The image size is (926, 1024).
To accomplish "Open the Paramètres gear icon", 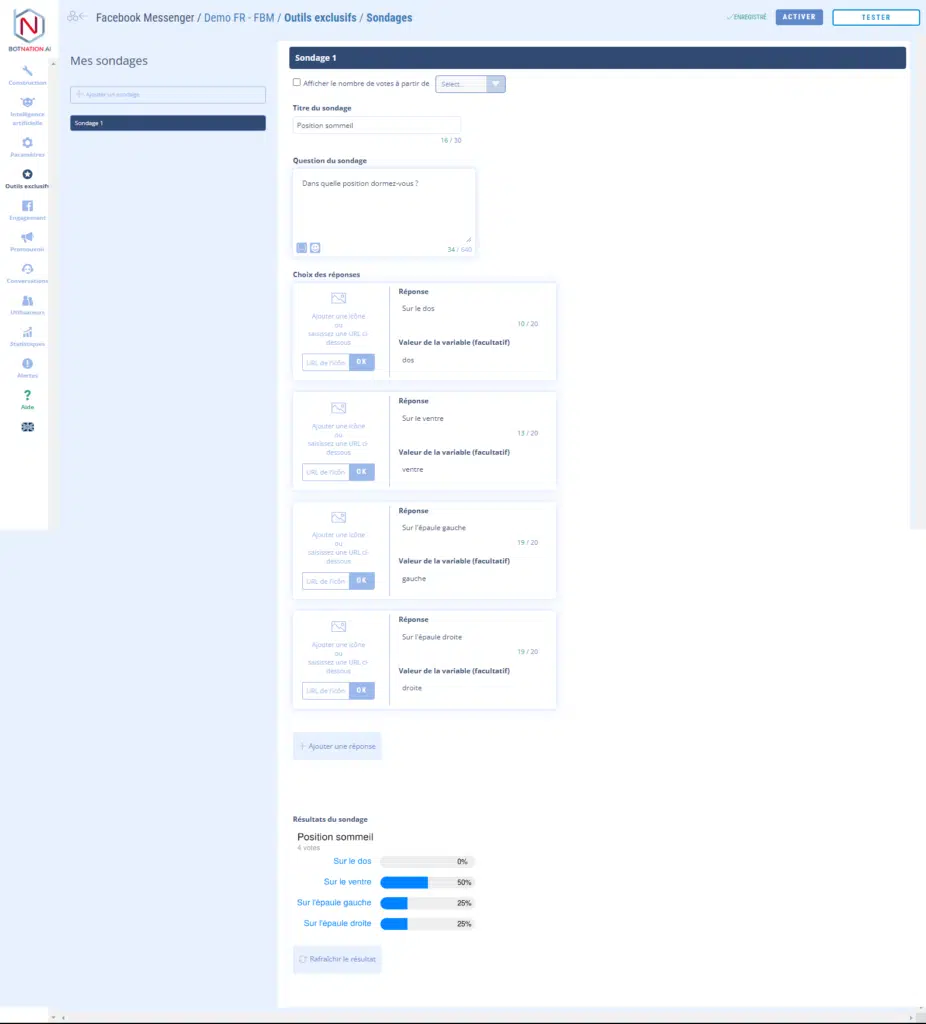I will pos(27,143).
